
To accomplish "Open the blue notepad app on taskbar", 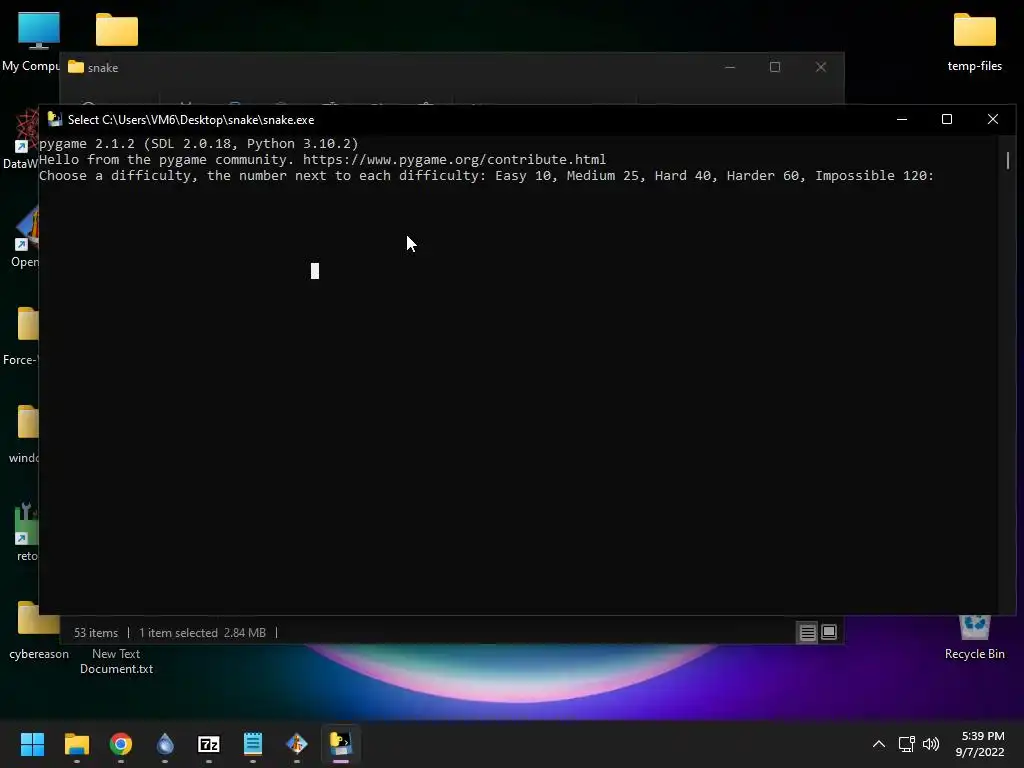I will [253, 744].
